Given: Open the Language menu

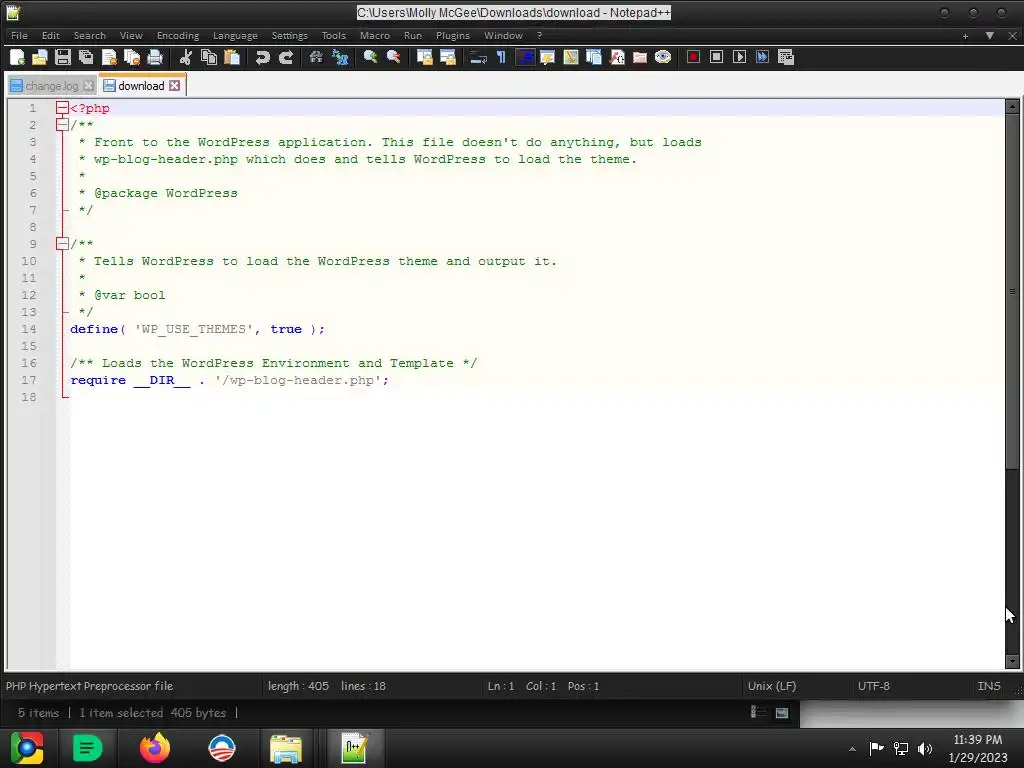Looking at the screenshot, I should 235,35.
